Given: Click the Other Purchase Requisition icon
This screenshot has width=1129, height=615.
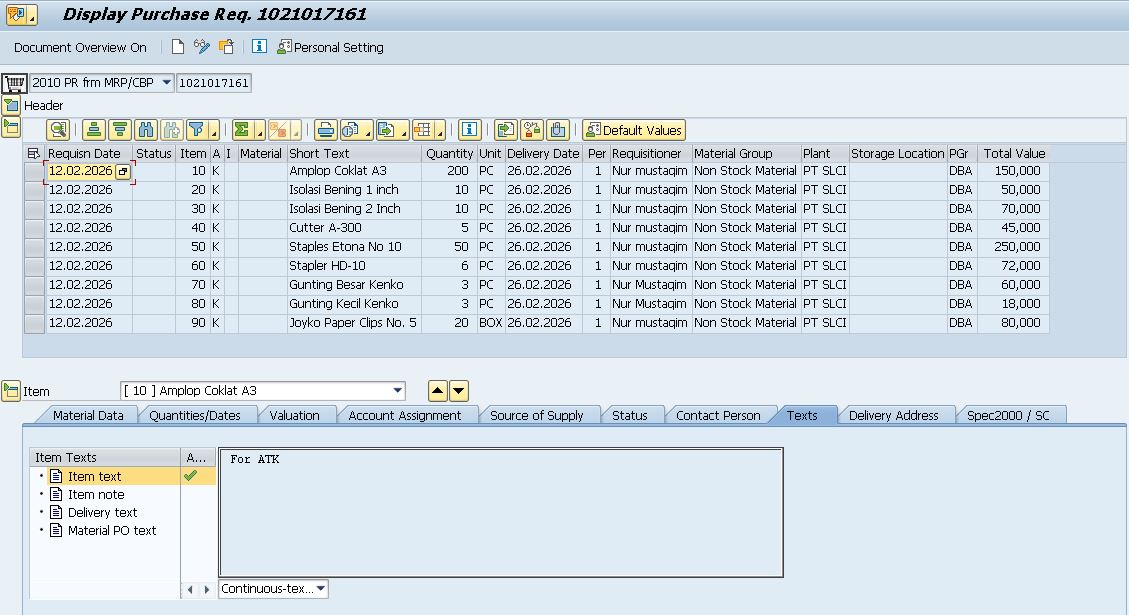Looking at the screenshot, I should (x=227, y=47).
